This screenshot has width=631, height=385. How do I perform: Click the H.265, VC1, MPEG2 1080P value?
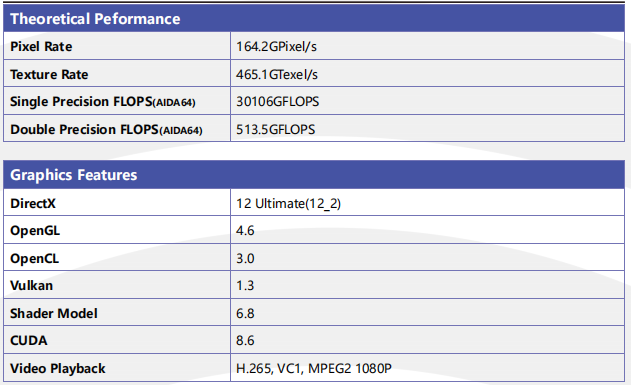click(x=314, y=369)
